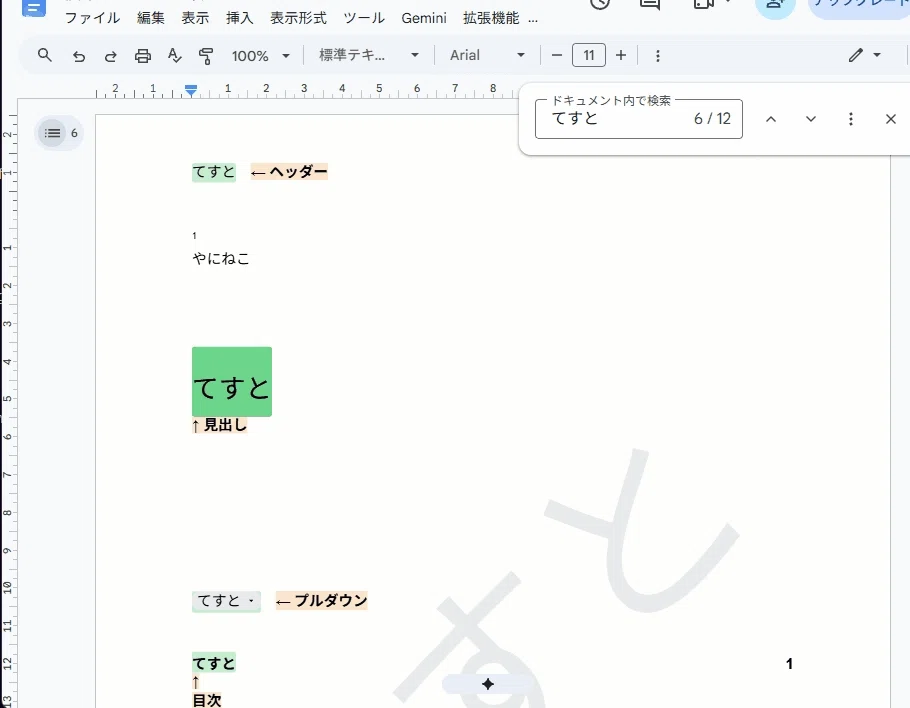Click the やにねこ text
Image resolution: width=910 pixels, height=708 pixels.
click(221, 258)
